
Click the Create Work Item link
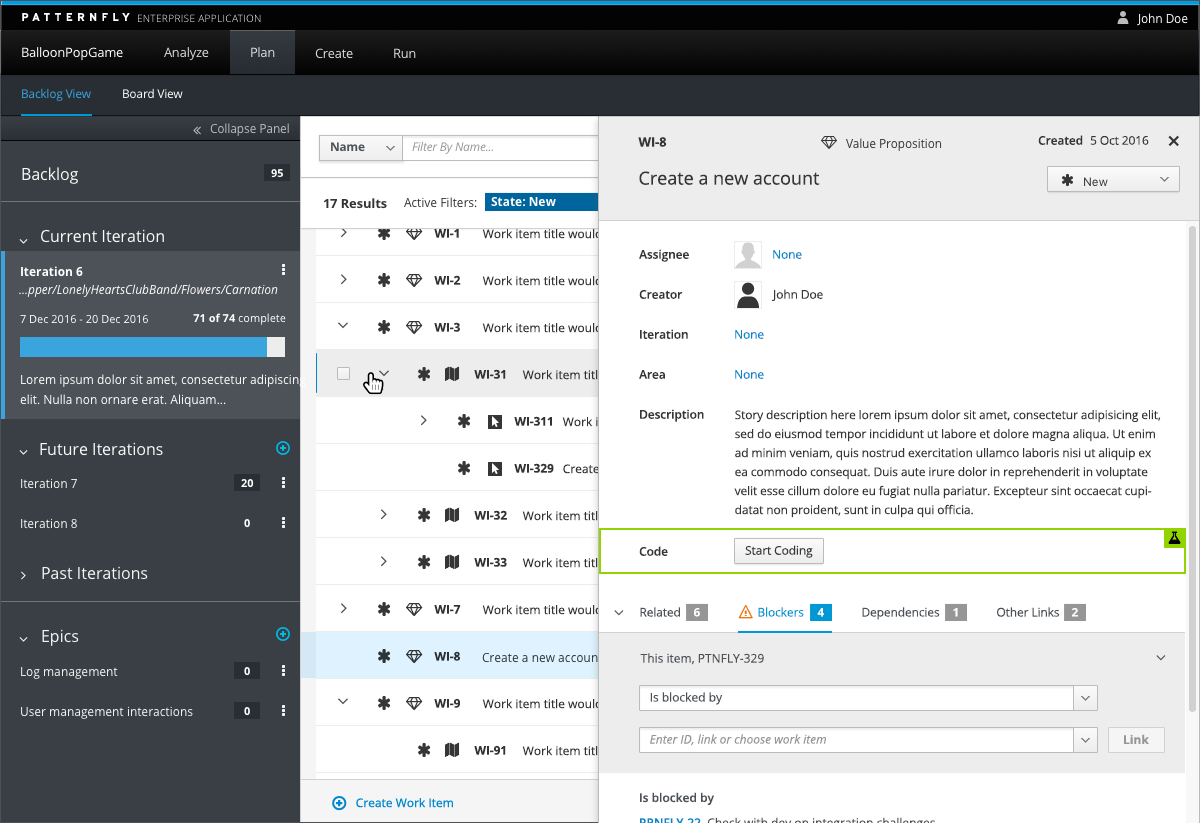click(x=404, y=802)
